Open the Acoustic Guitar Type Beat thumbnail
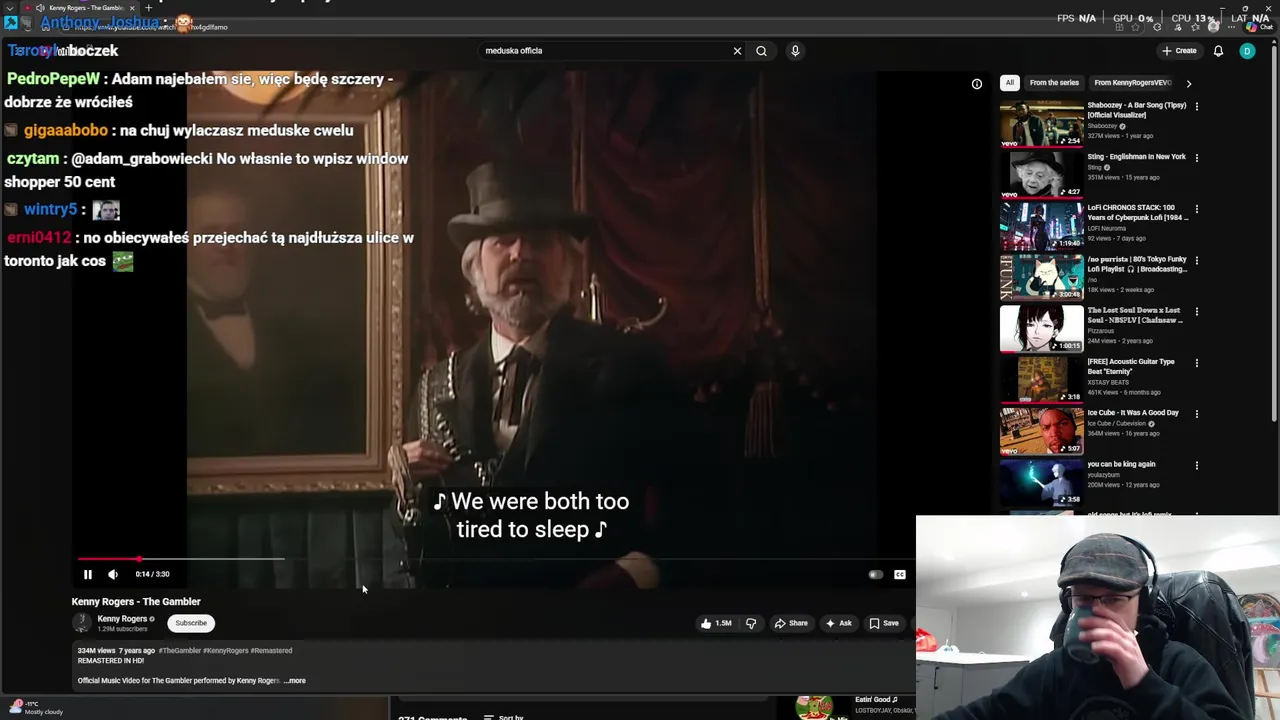This screenshot has height=720, width=1280. tap(1041, 379)
